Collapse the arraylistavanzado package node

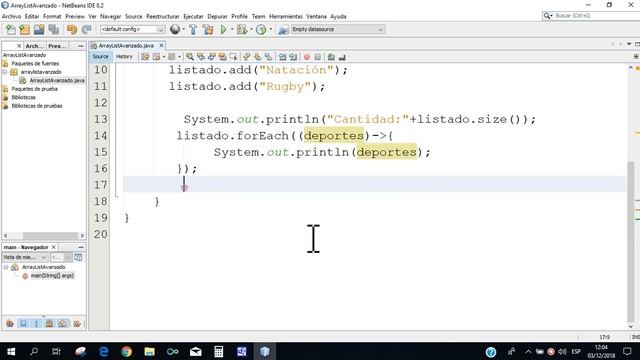pyautogui.click(x=6, y=72)
